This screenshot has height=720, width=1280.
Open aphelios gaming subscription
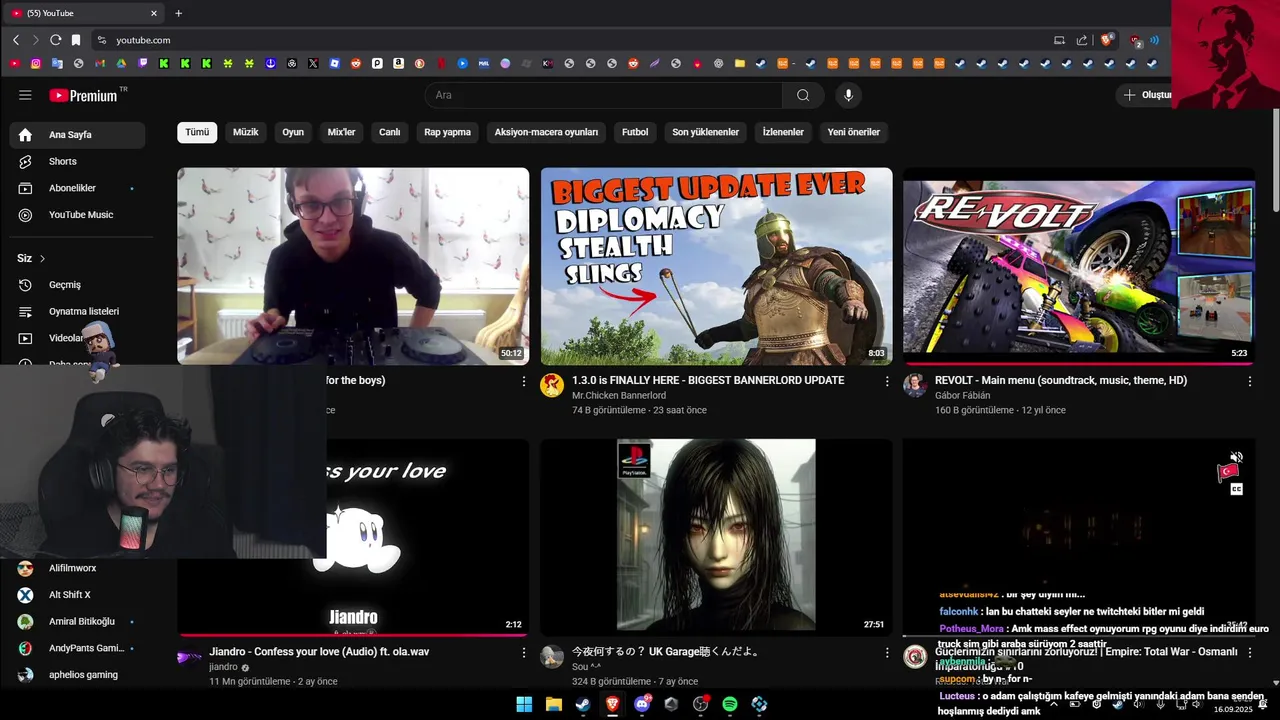click(x=77, y=675)
